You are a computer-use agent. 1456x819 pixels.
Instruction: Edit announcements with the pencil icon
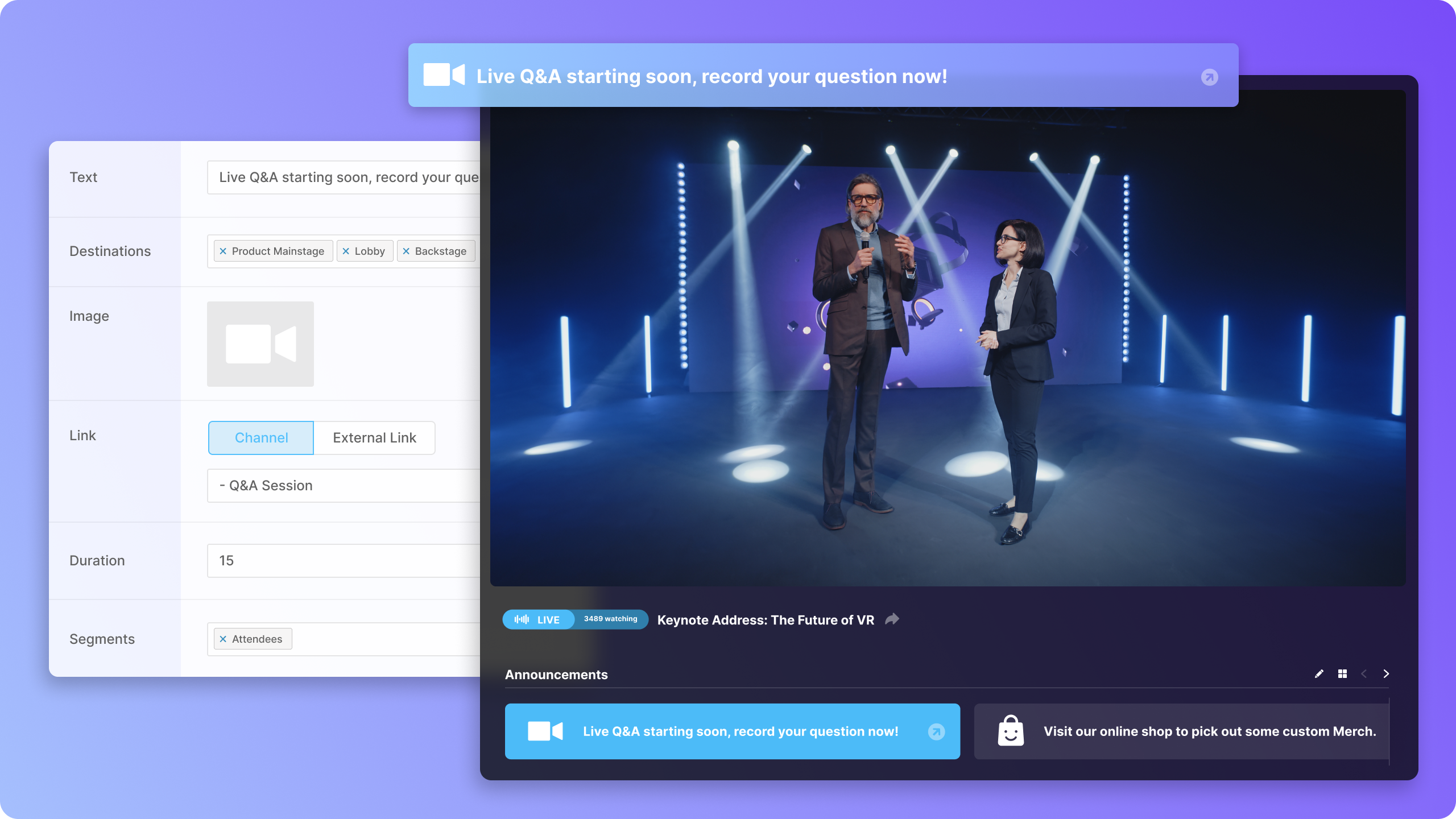coord(1319,674)
